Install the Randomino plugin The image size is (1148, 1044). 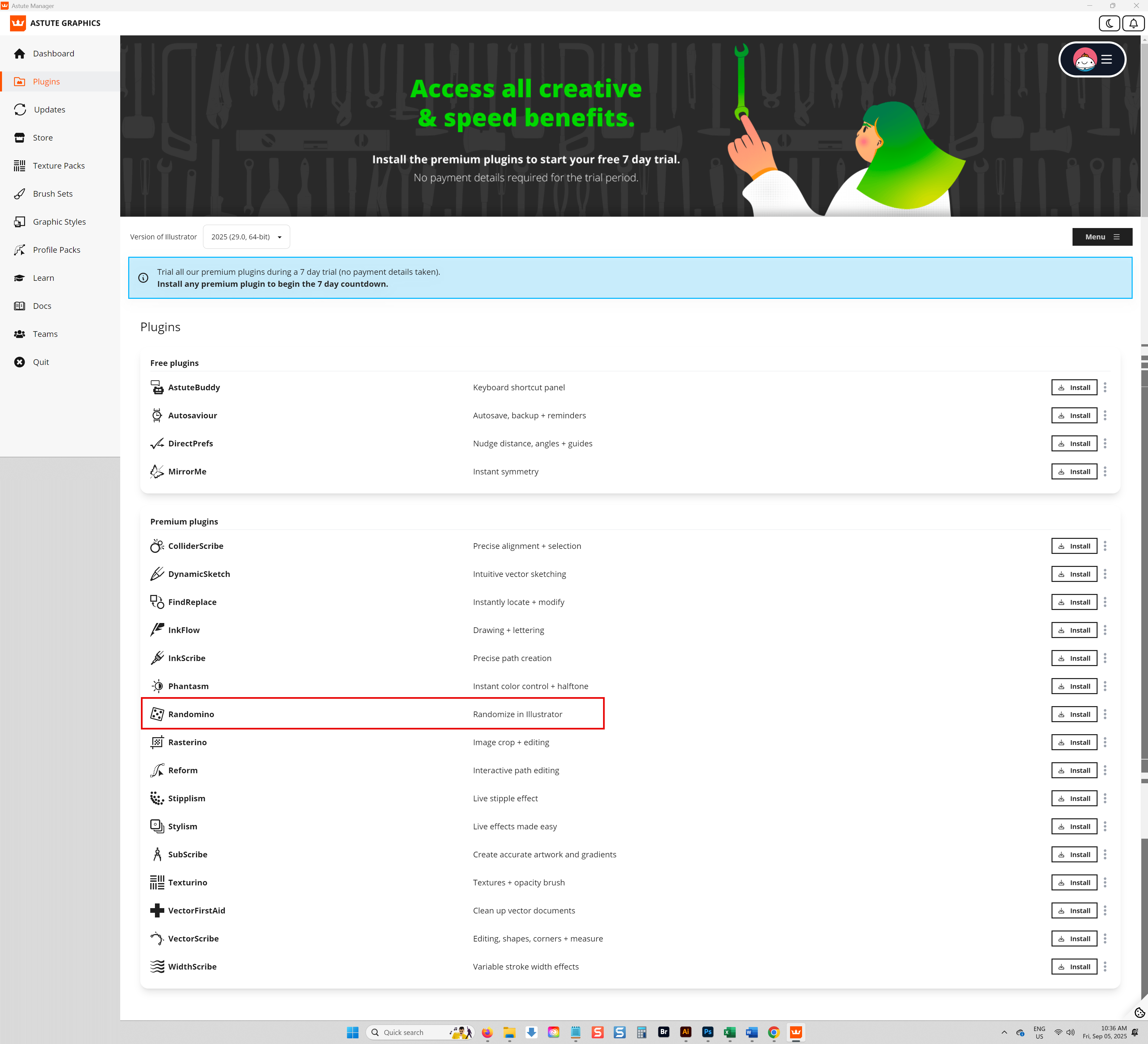pyautogui.click(x=1074, y=714)
